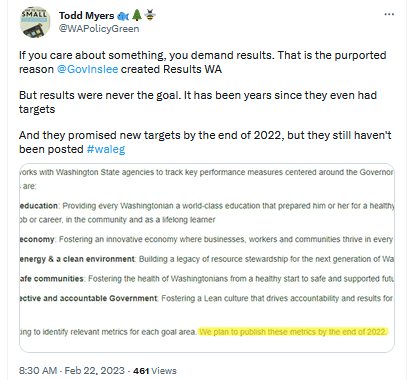
Task: Click the 8:30 AM timestamp
Action: tap(38, 371)
